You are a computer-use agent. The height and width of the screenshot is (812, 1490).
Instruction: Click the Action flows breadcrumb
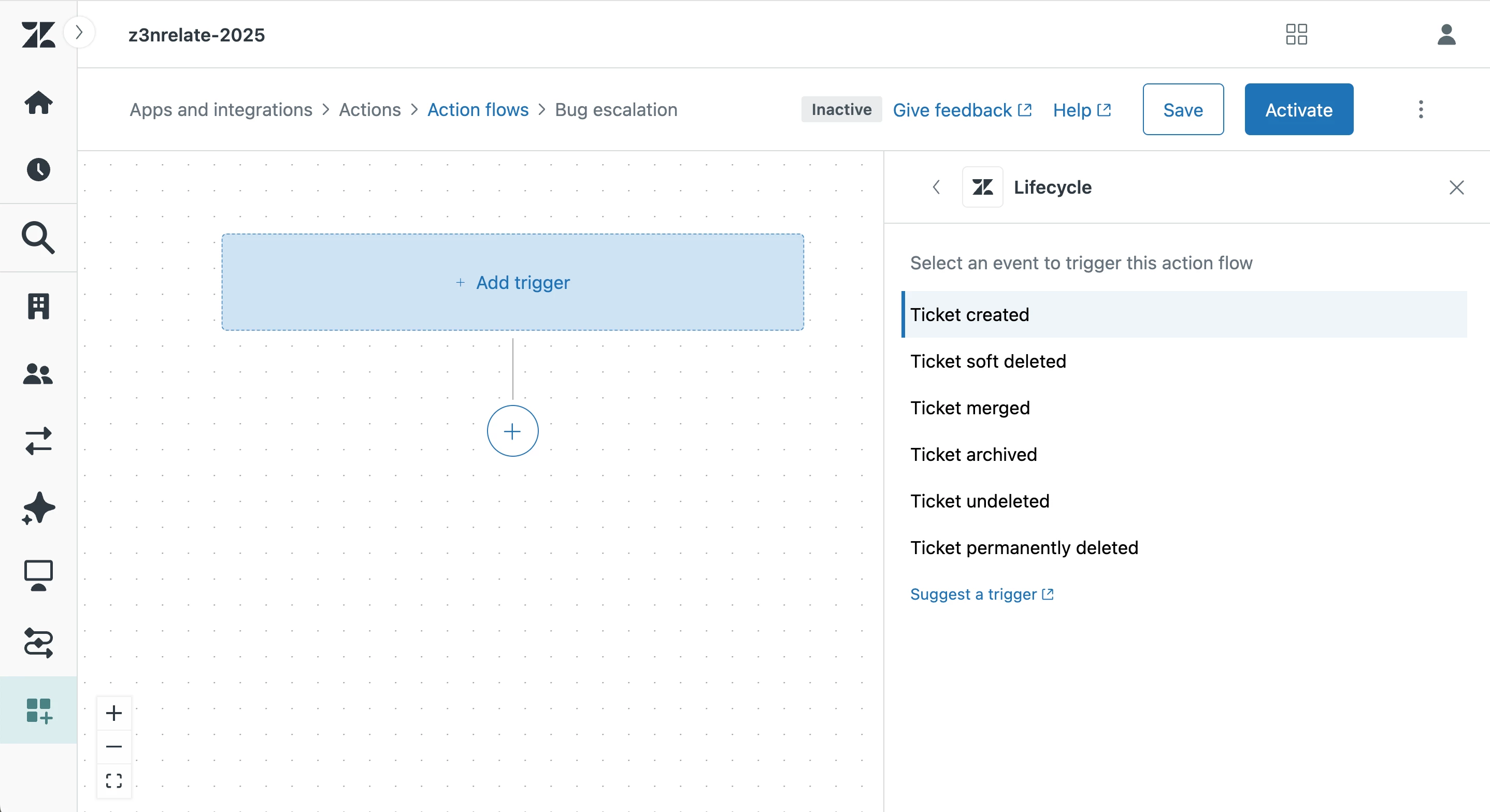point(478,109)
